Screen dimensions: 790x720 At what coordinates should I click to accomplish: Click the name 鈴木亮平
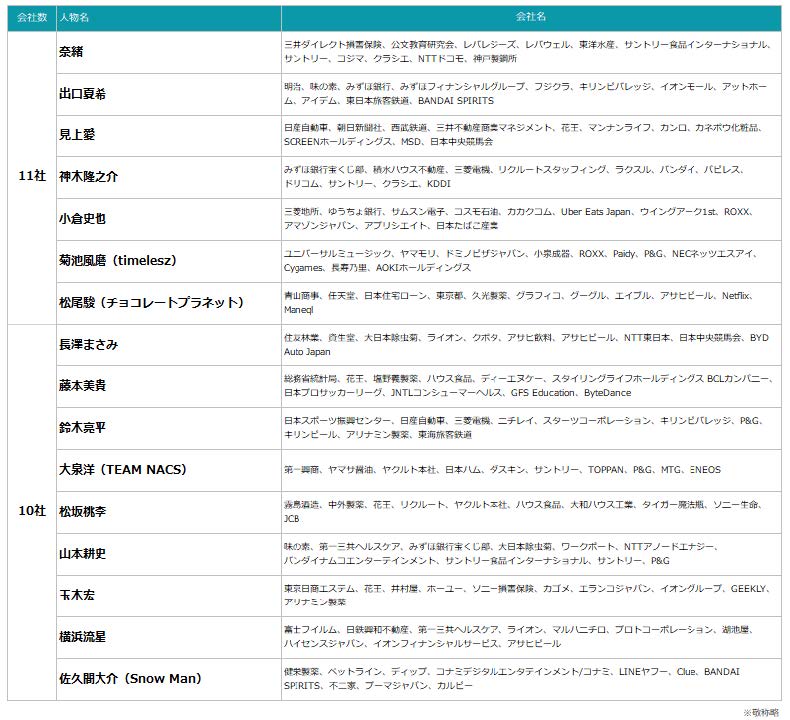click(84, 427)
